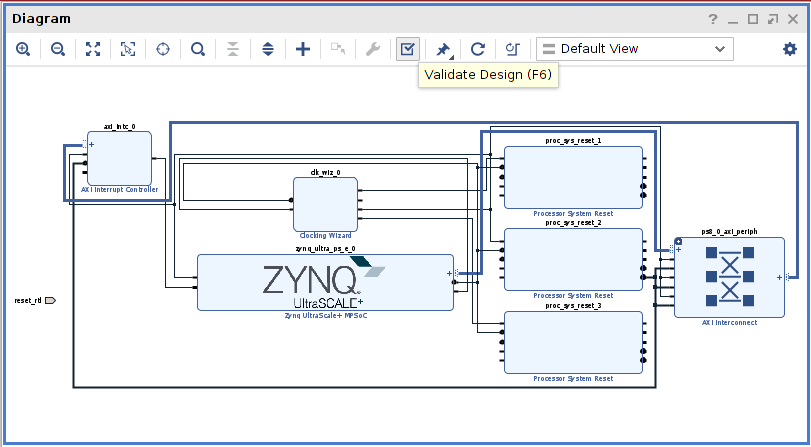Expand ps8_0_axi_periph output interface plus

tap(779, 278)
